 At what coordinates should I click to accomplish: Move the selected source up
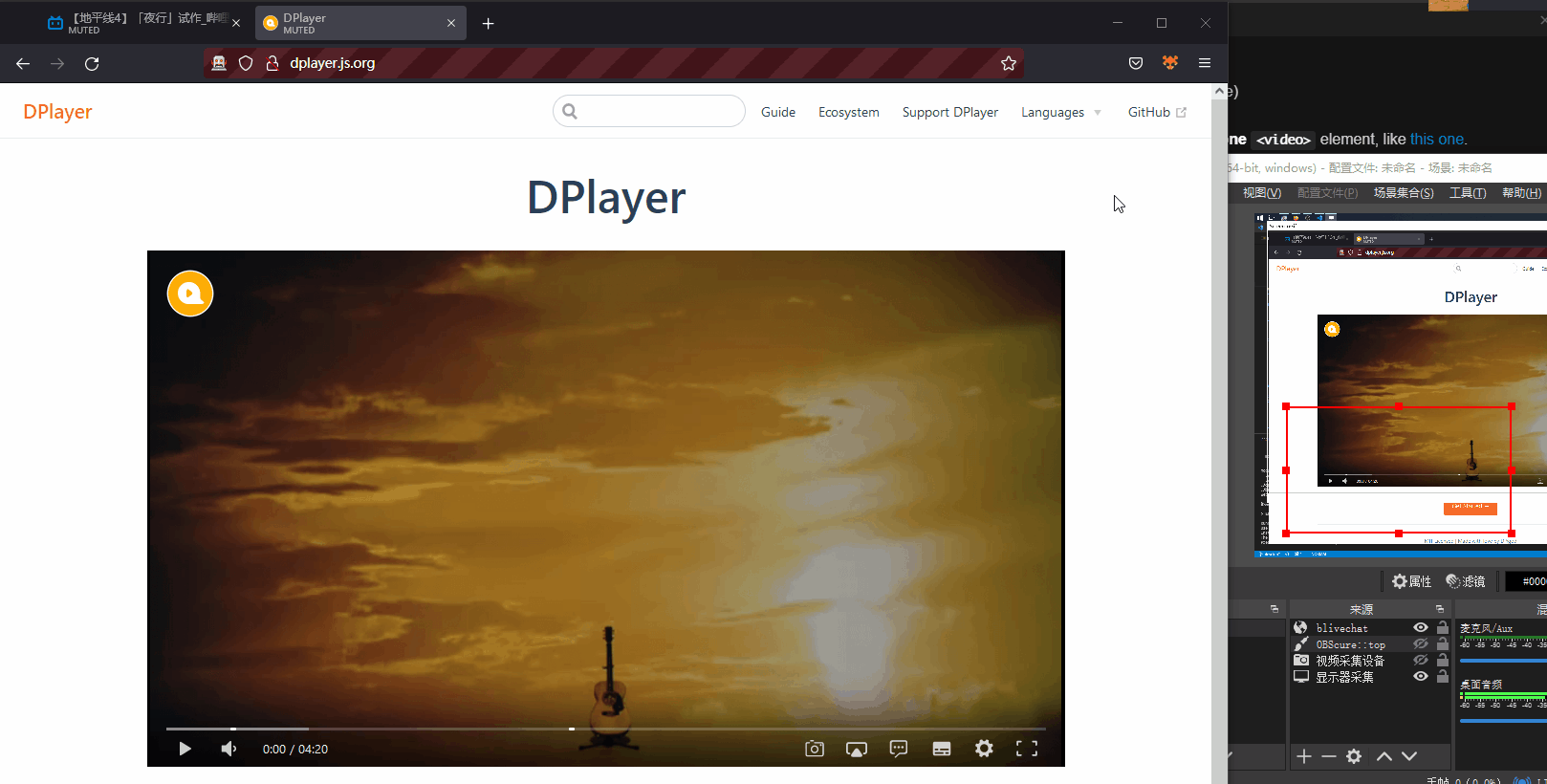1384,756
